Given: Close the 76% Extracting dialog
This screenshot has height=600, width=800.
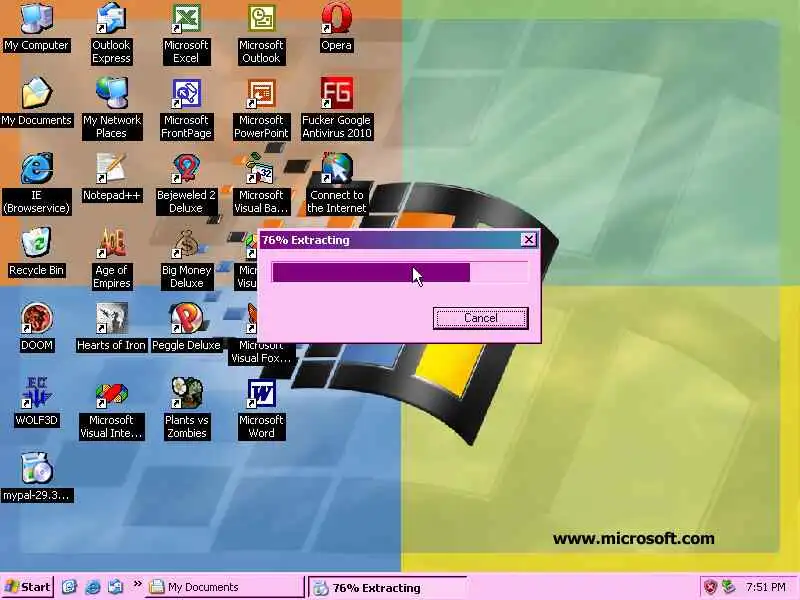Looking at the screenshot, I should [x=529, y=239].
